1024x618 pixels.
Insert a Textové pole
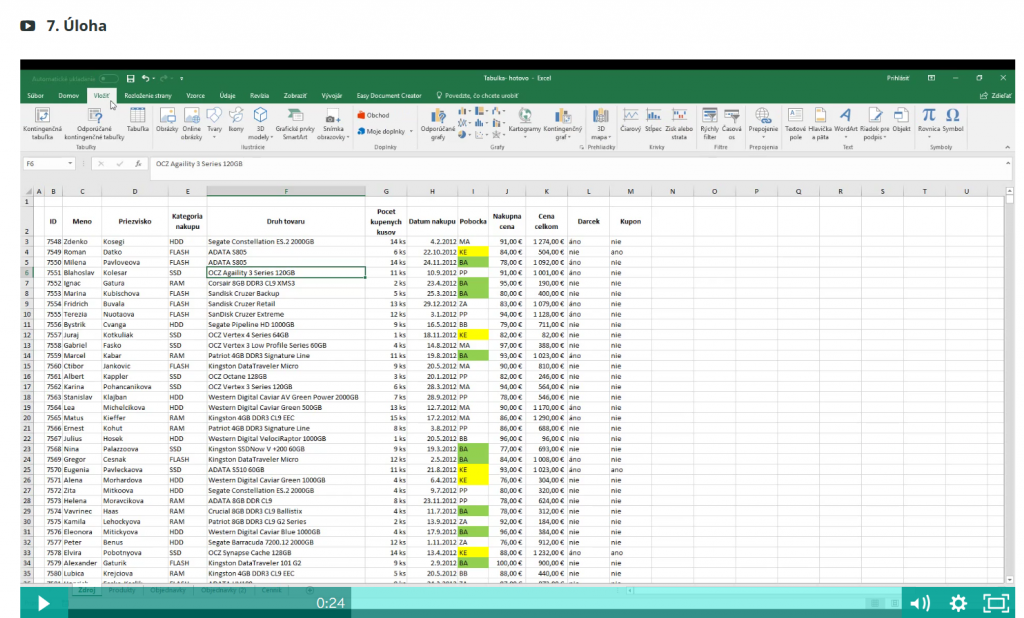pyautogui.click(x=795, y=123)
